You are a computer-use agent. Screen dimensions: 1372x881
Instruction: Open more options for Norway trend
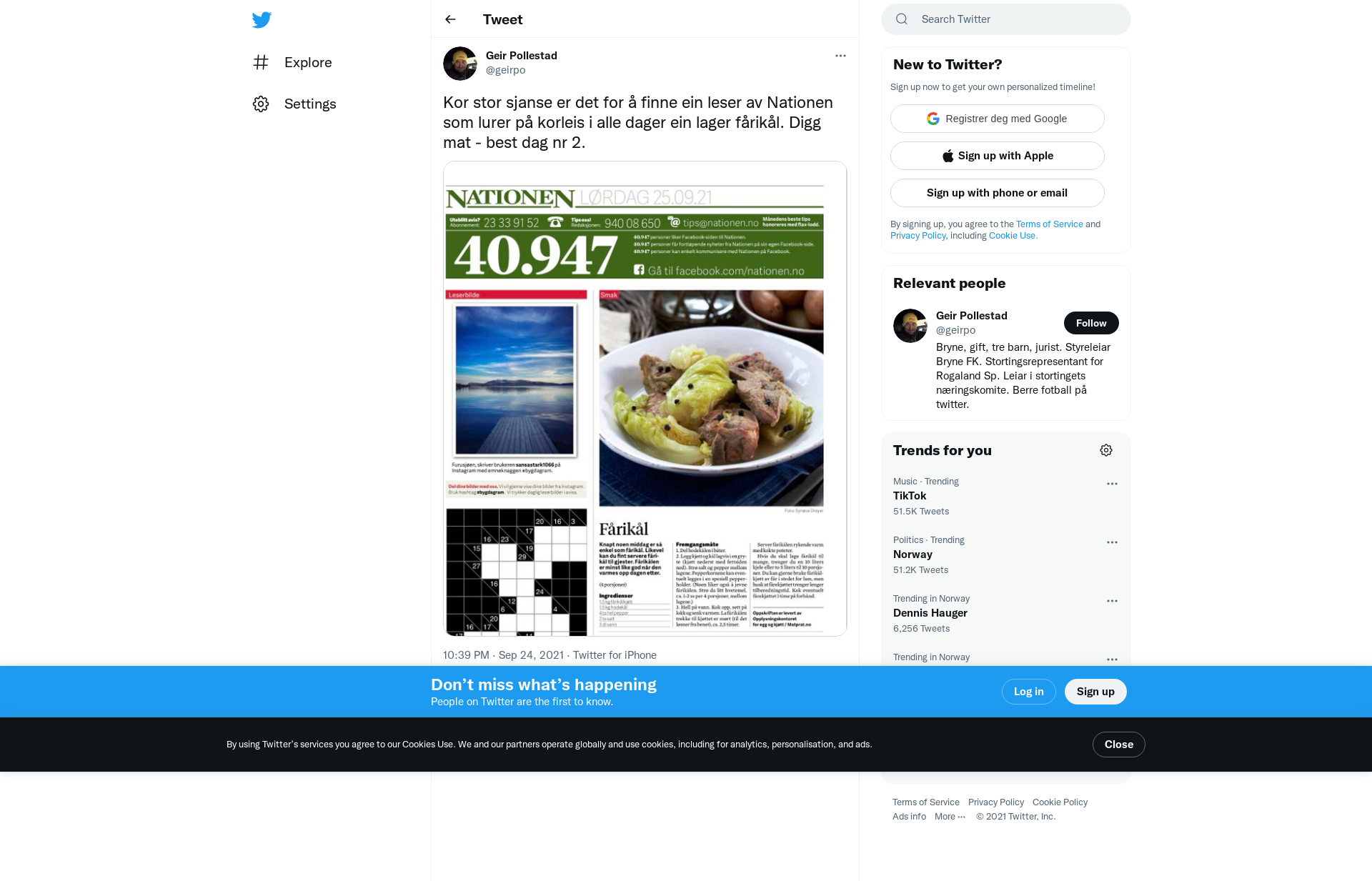[1112, 542]
